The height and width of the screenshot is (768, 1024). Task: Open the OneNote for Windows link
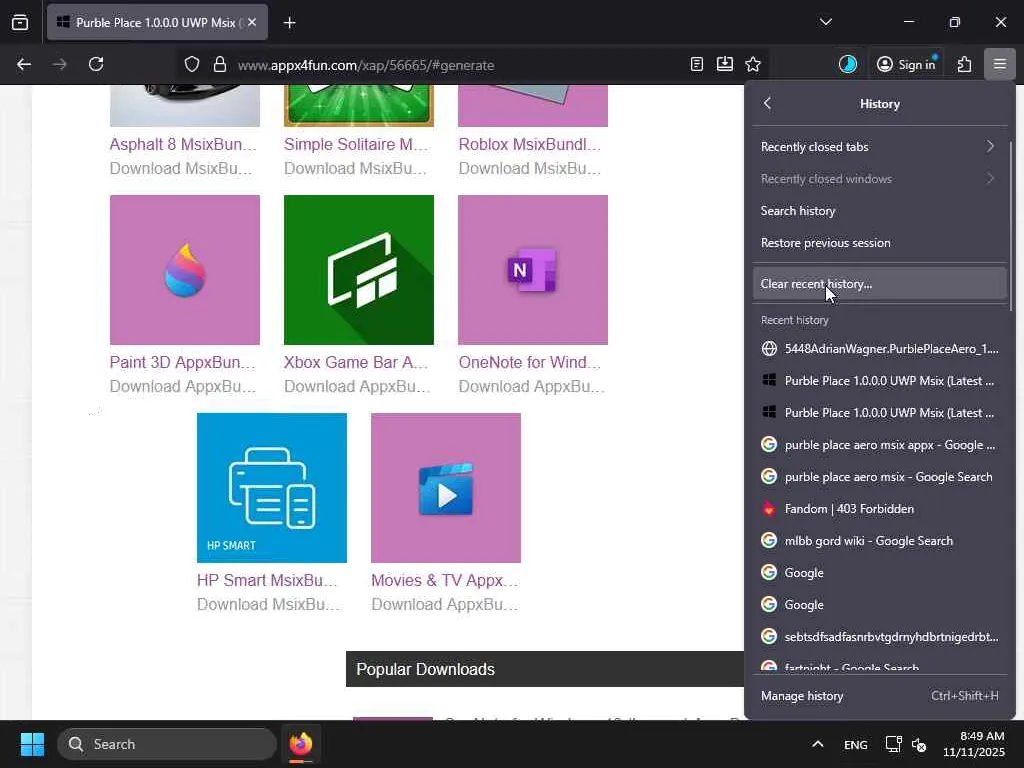pos(530,362)
